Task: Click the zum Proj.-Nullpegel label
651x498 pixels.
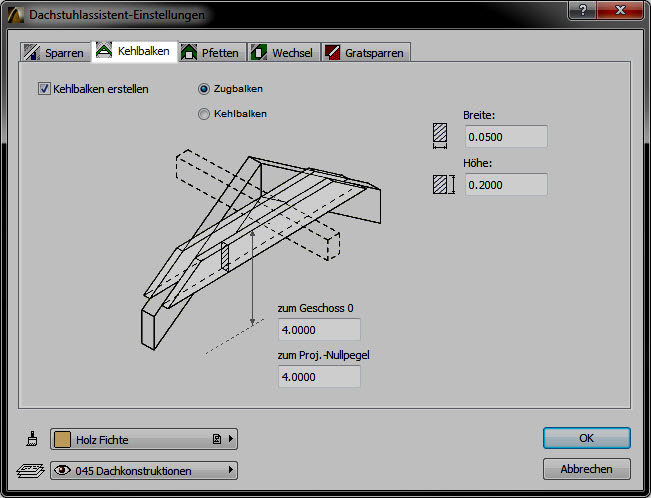Action: (x=323, y=355)
